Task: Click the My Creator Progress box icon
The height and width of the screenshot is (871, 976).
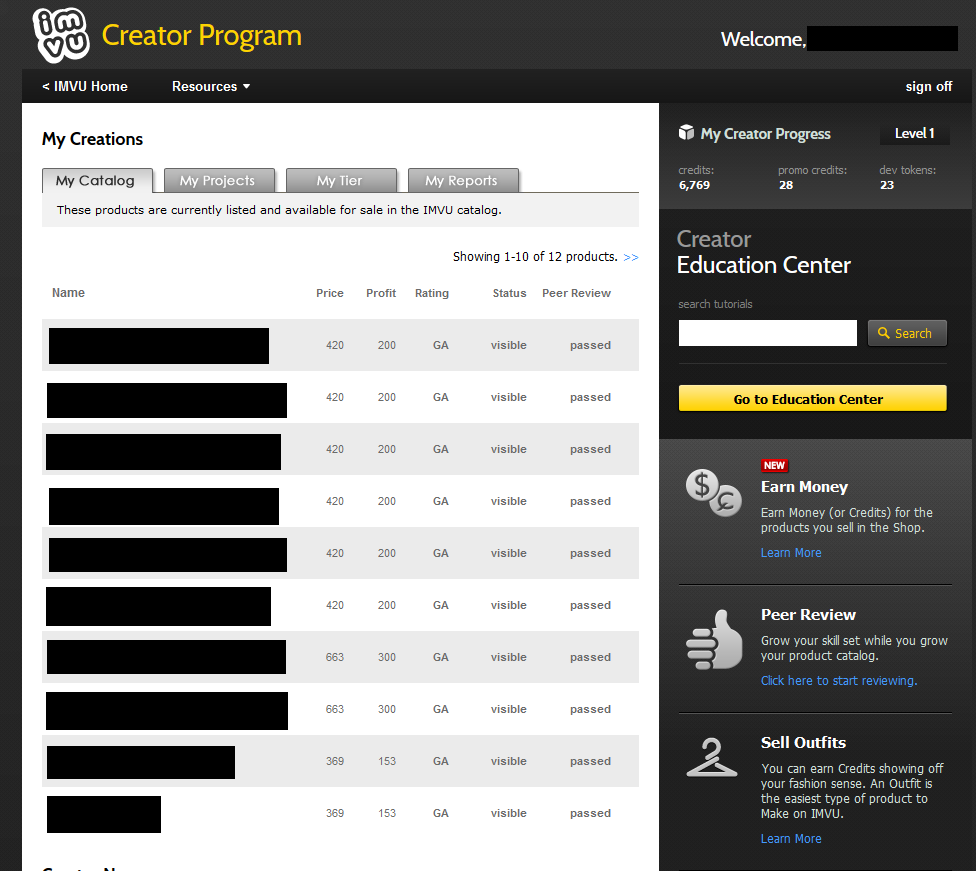Action: [686, 133]
